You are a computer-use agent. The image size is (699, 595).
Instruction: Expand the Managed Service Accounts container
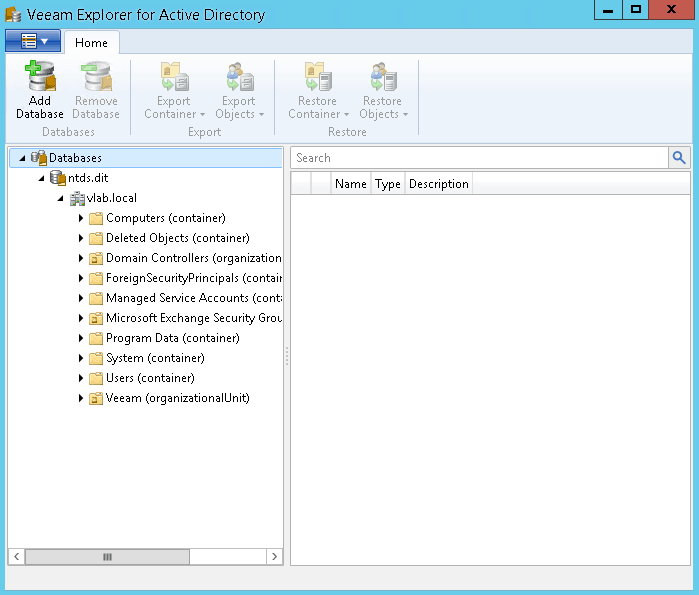[81, 298]
